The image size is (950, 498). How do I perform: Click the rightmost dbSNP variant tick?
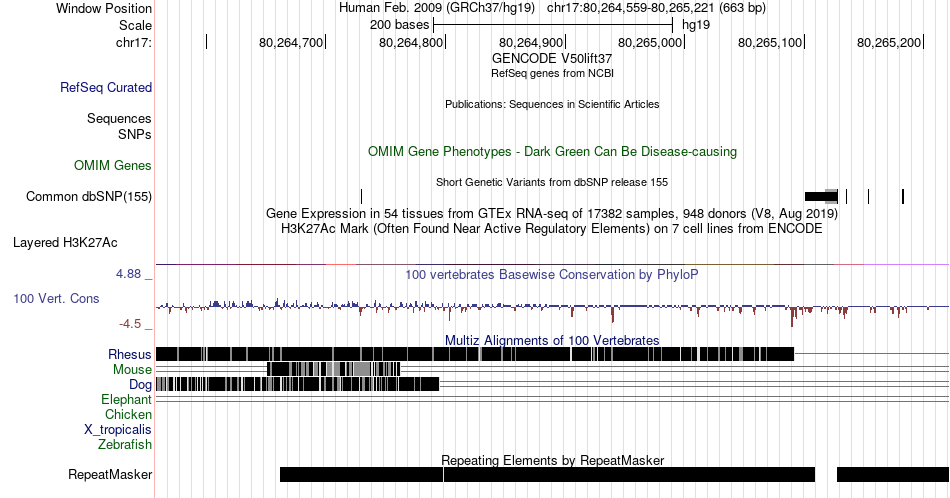tap(903, 196)
